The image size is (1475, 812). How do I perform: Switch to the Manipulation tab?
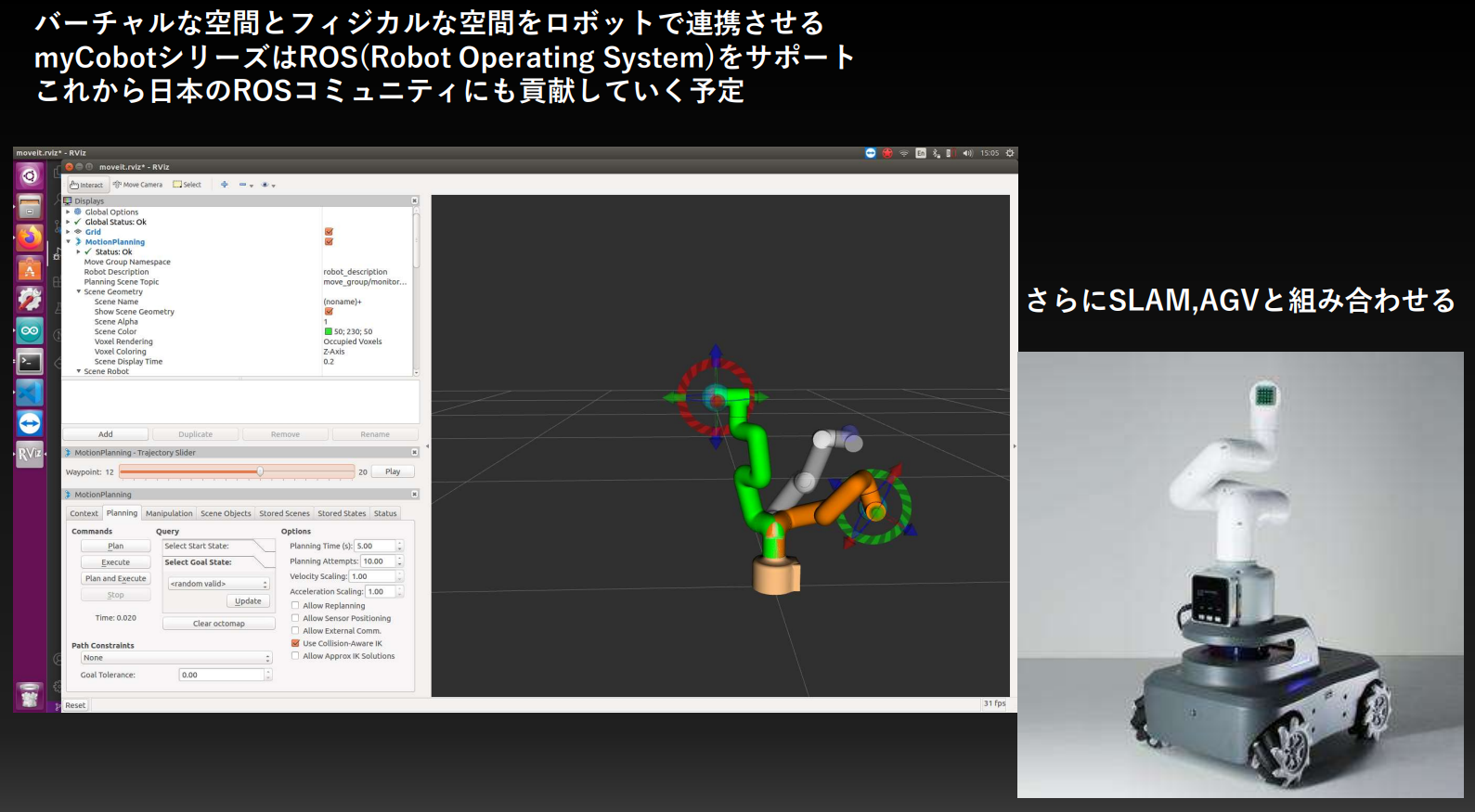coord(169,513)
